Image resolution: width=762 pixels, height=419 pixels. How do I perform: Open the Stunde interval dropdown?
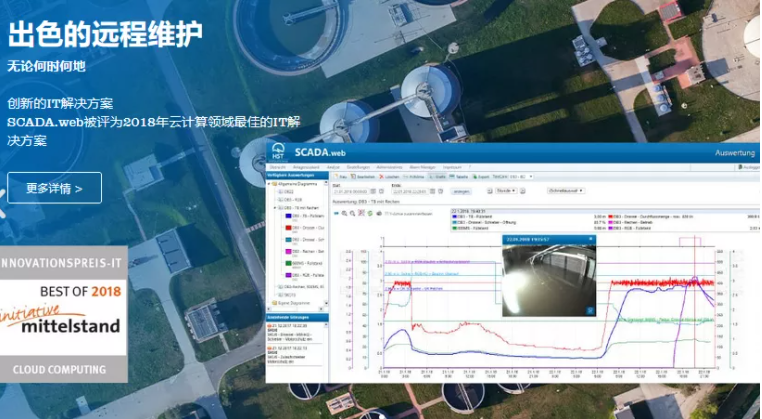tap(506, 189)
